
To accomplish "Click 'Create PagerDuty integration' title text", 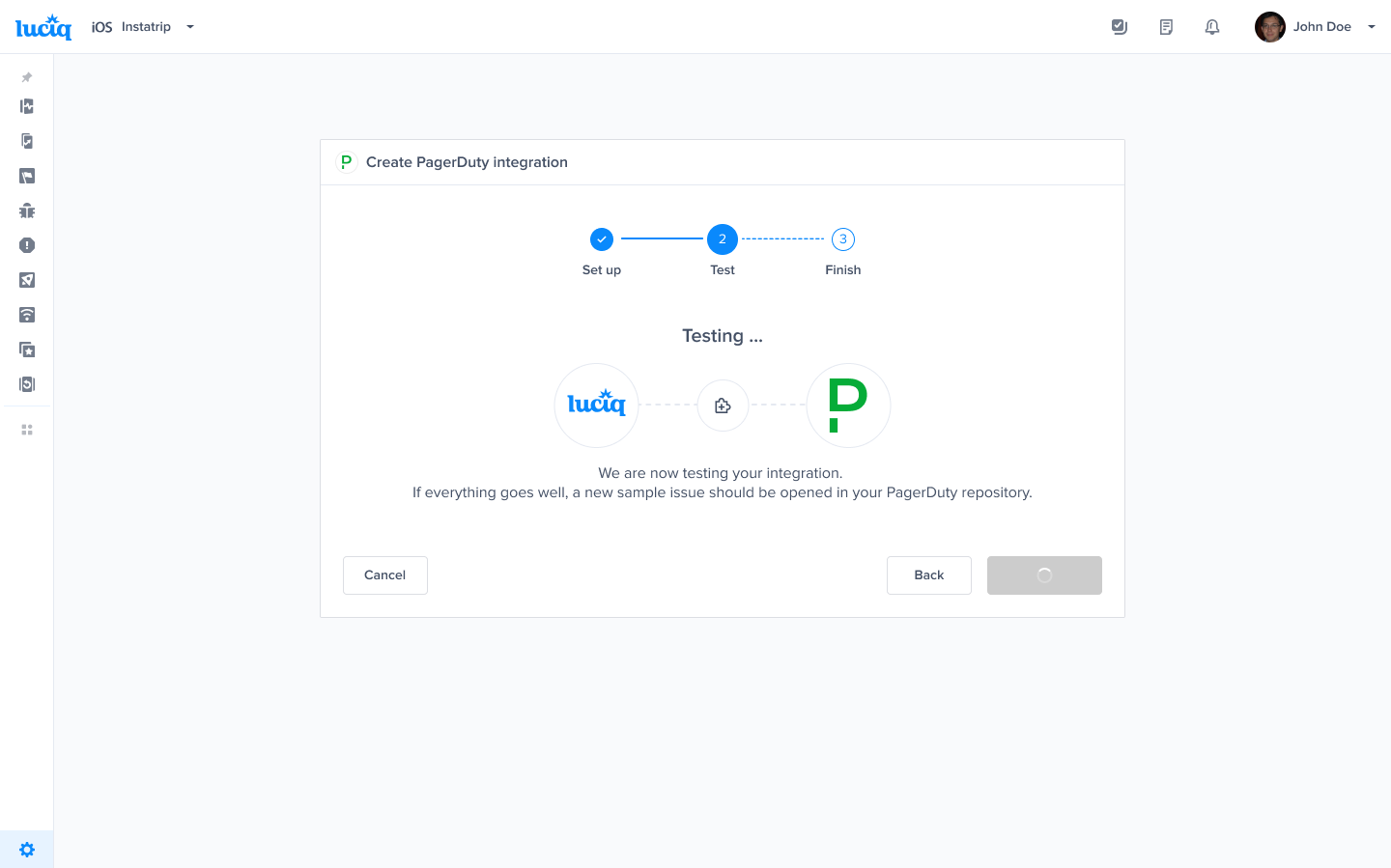I will (467, 162).
